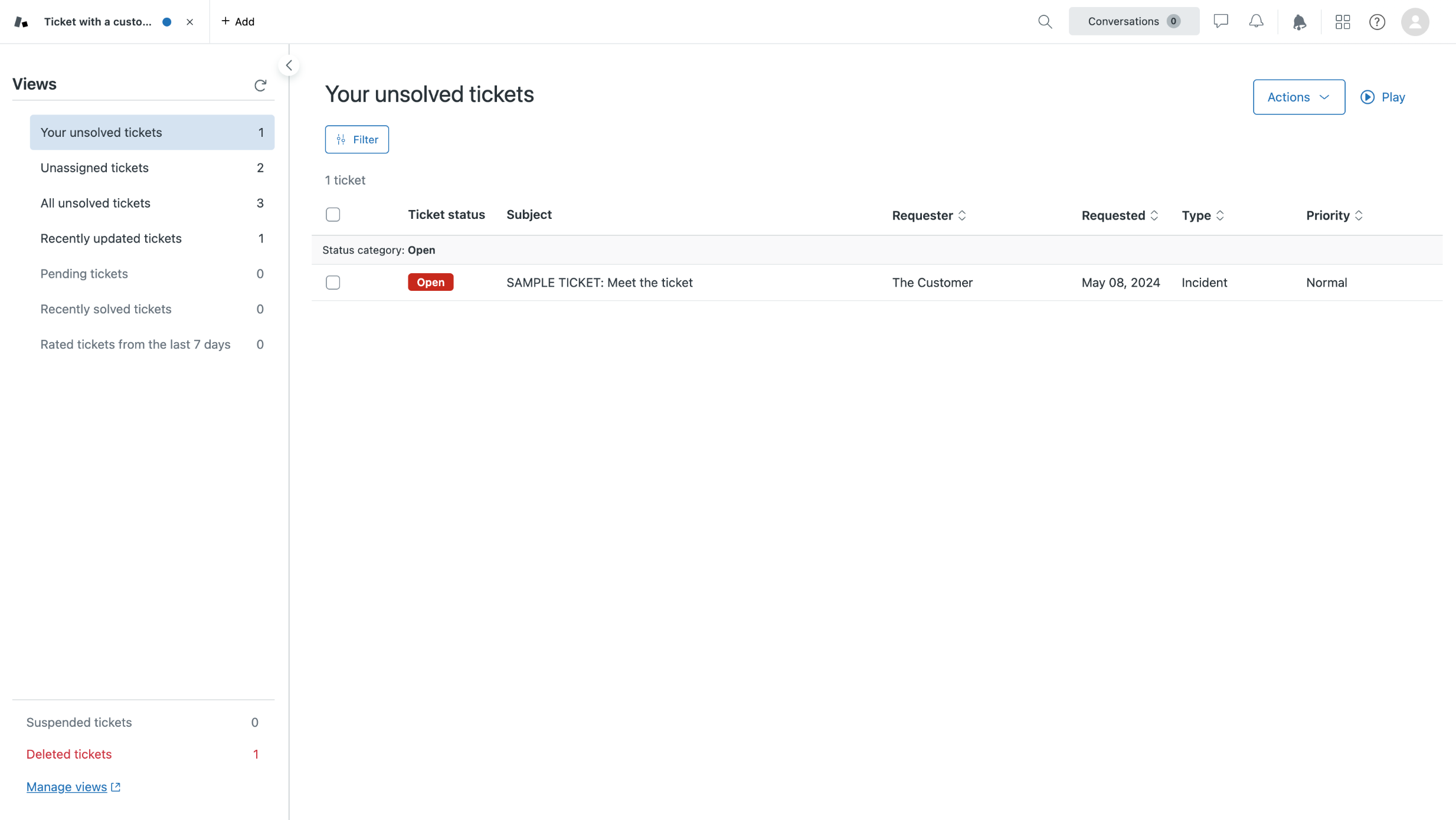Image resolution: width=1456 pixels, height=820 pixels.
Task: Select the SAMPLE TICKET row checkbox
Action: coord(333,283)
